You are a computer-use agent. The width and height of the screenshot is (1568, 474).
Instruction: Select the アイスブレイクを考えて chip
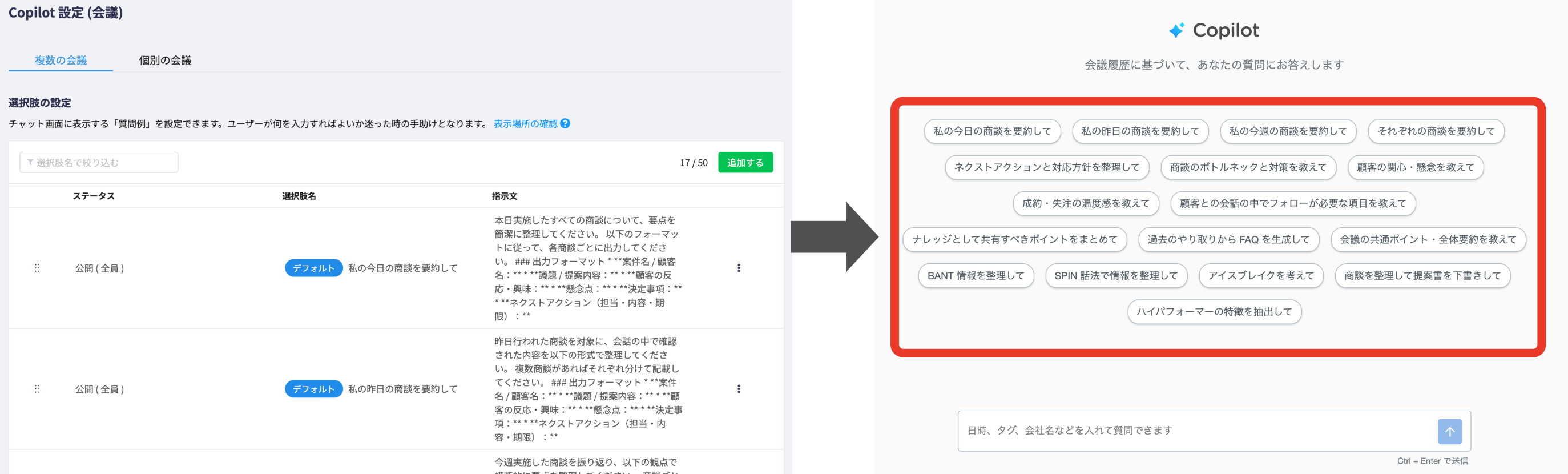(1261, 275)
